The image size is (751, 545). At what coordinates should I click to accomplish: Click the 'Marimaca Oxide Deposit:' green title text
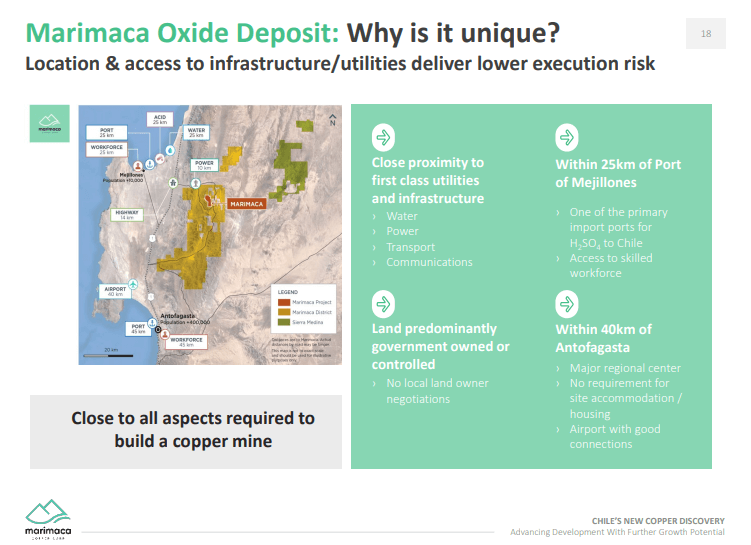click(182, 33)
